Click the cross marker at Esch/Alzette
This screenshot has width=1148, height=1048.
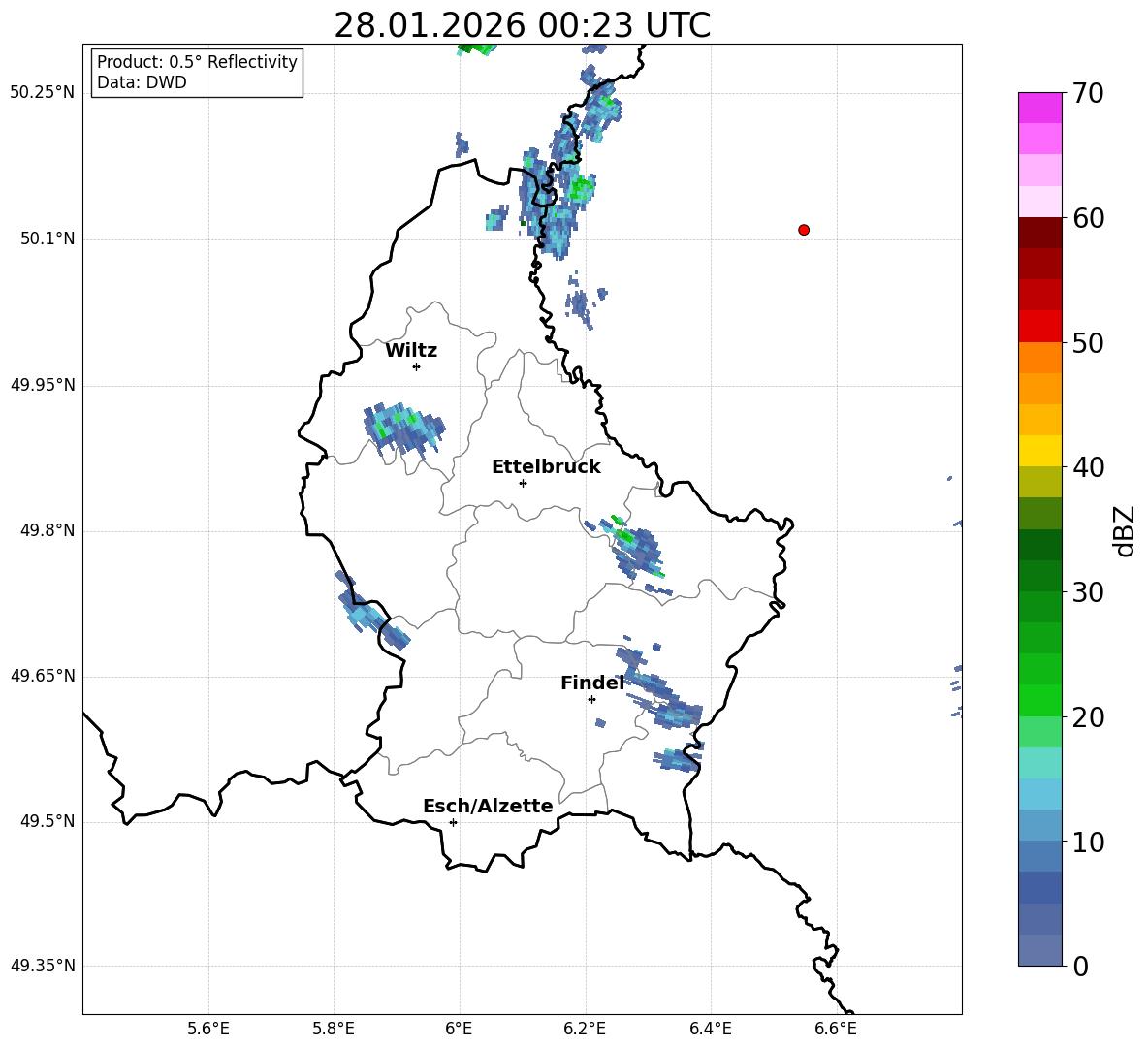coord(453,822)
